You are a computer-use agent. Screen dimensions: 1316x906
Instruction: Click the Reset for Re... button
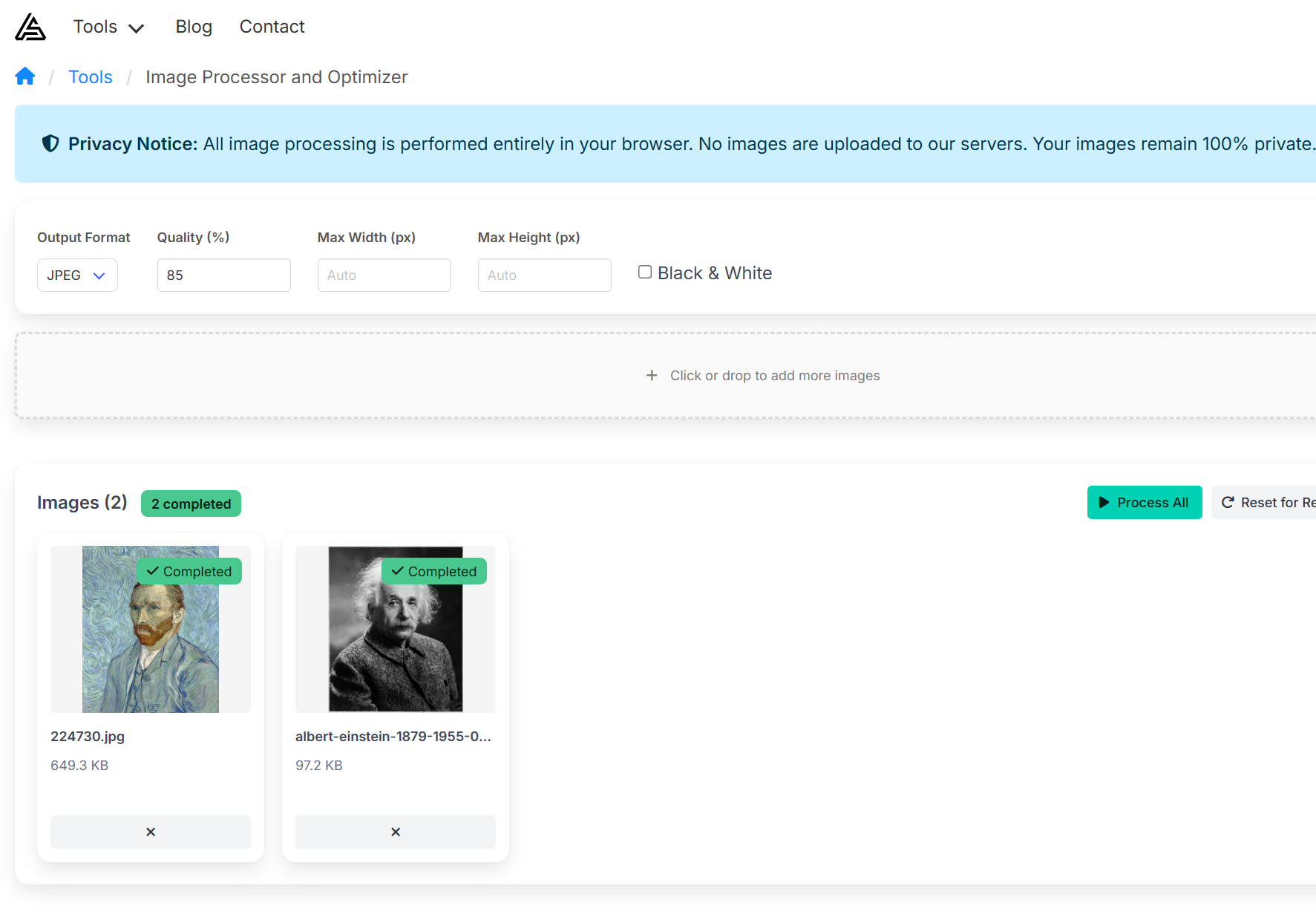pyautogui.click(x=1264, y=503)
